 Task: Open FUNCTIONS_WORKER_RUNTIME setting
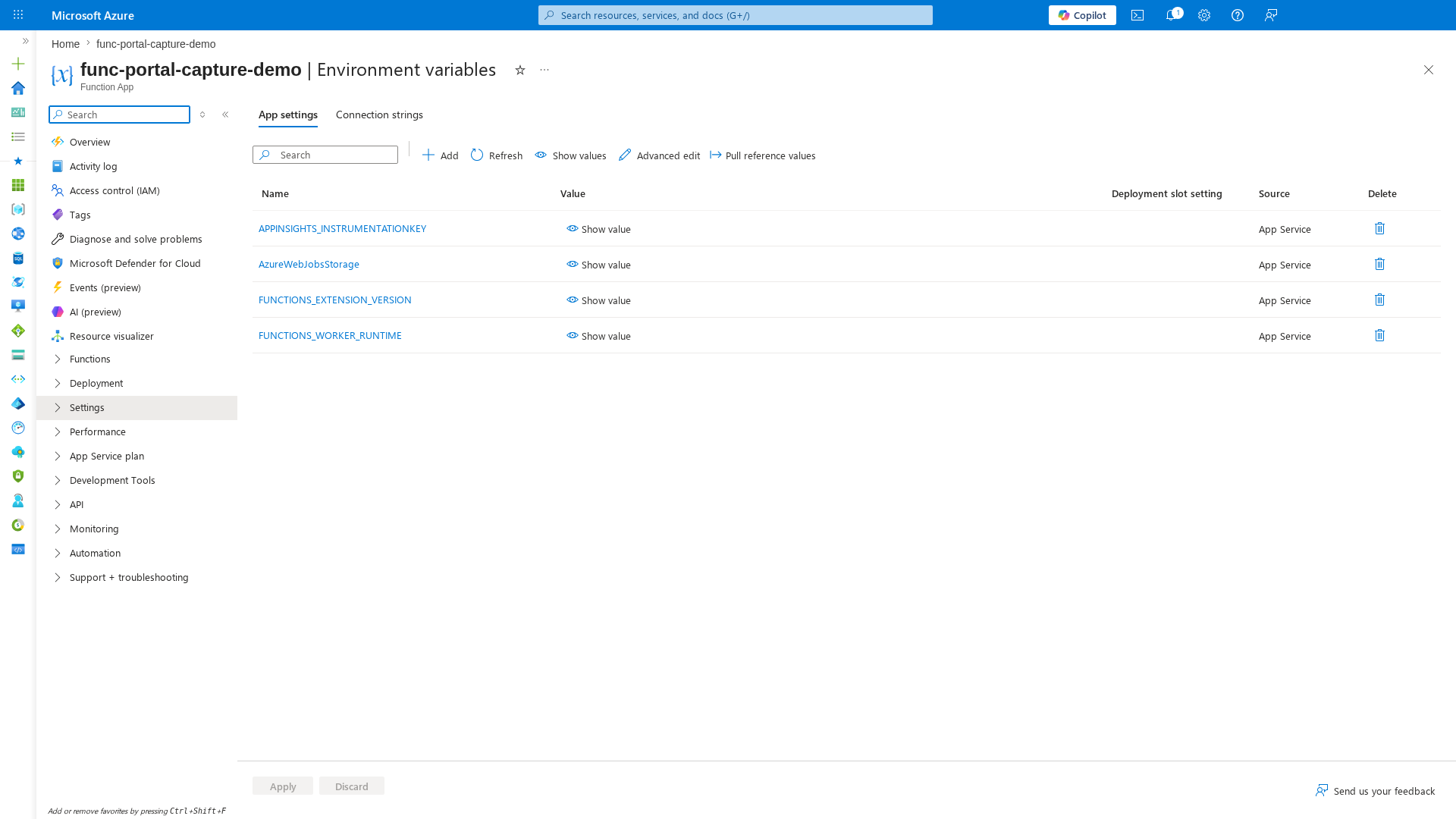pos(330,335)
